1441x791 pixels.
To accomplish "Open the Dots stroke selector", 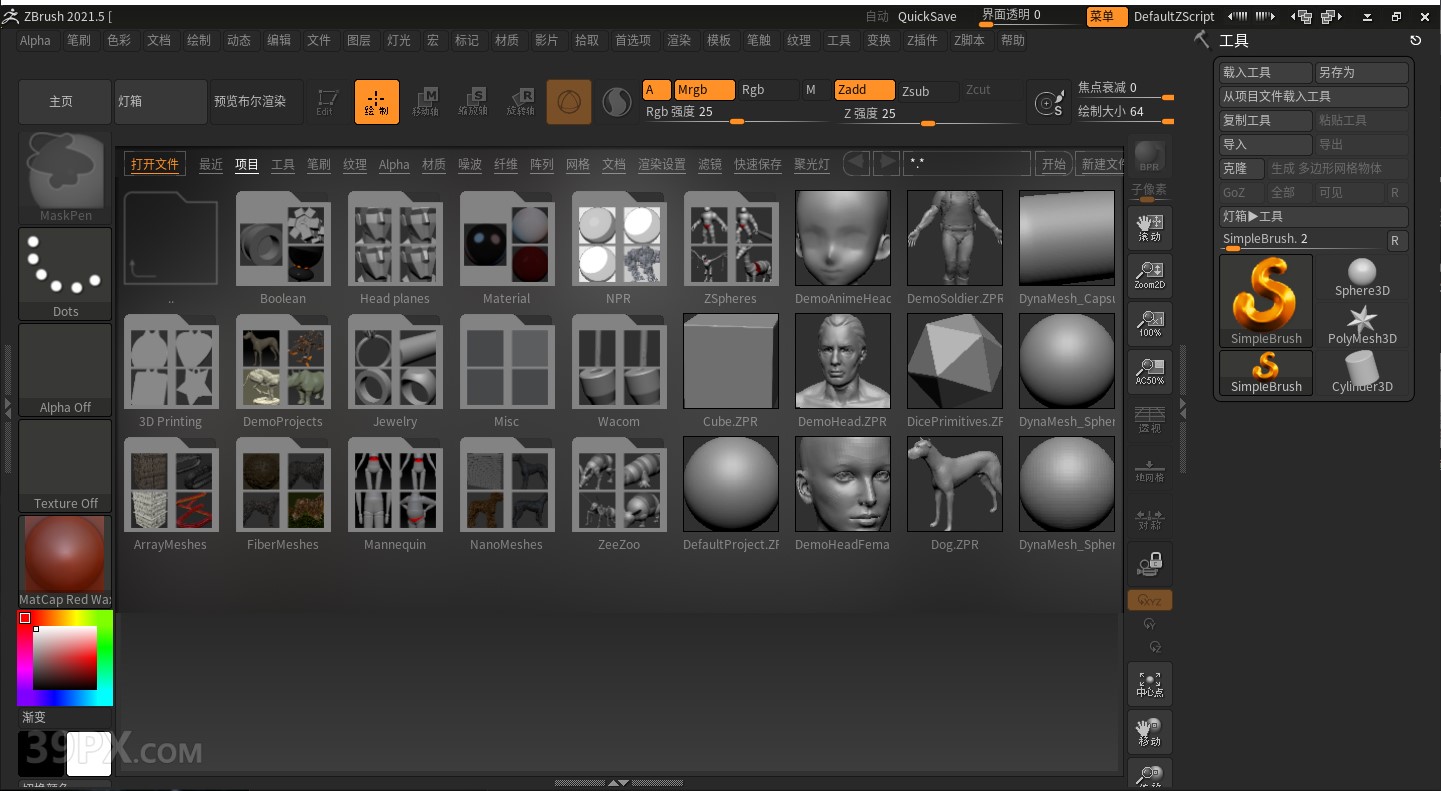I will (x=66, y=273).
